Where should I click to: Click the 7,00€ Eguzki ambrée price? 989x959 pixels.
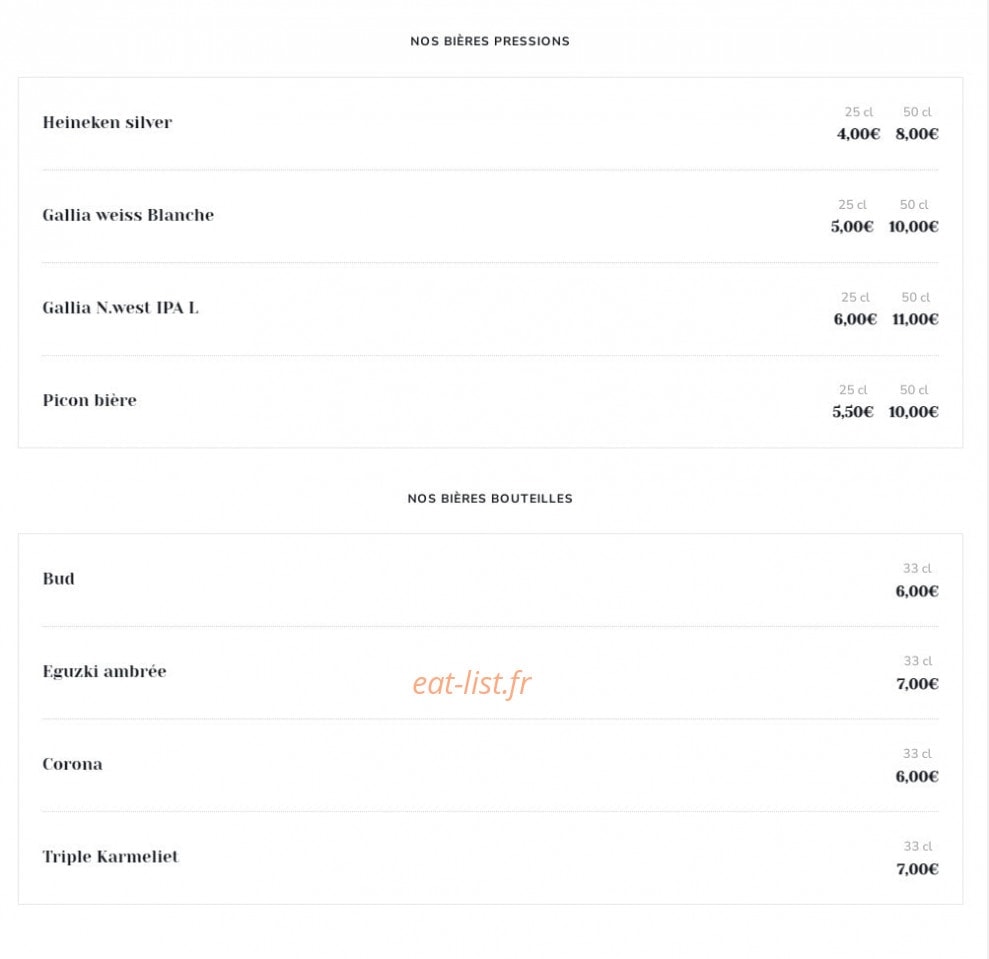tap(918, 684)
